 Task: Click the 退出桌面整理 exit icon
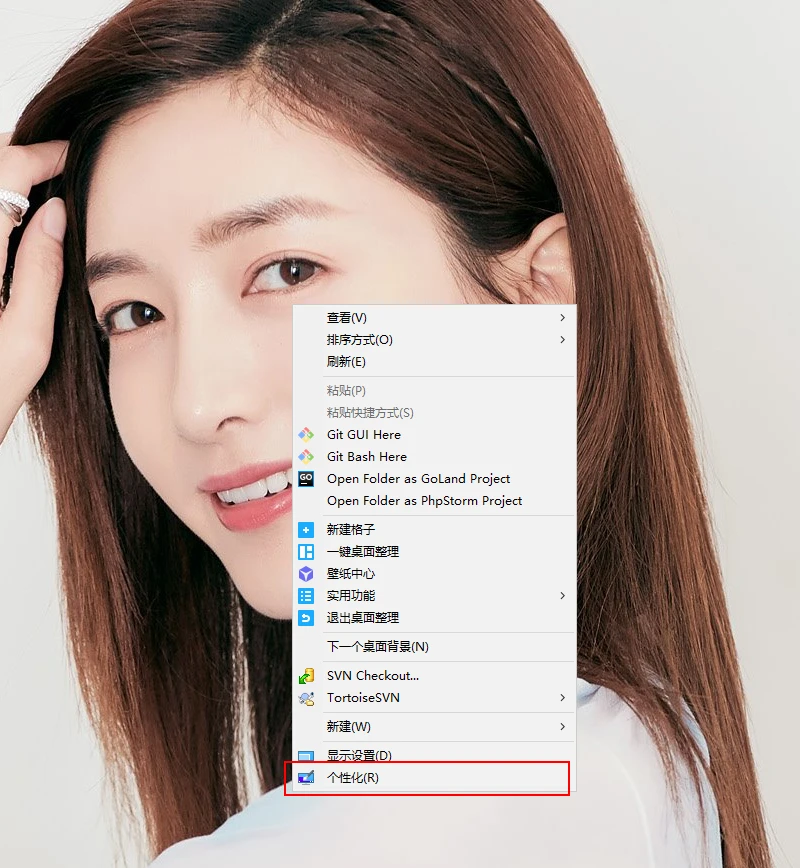pos(306,618)
